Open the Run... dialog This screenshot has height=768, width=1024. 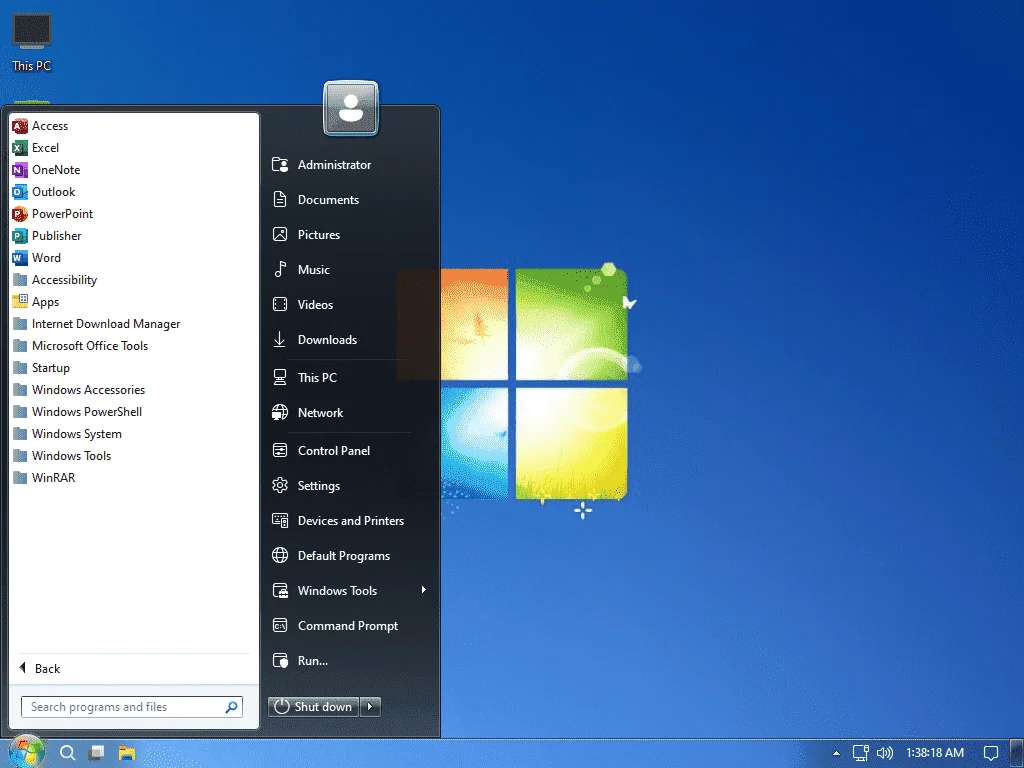349,661
